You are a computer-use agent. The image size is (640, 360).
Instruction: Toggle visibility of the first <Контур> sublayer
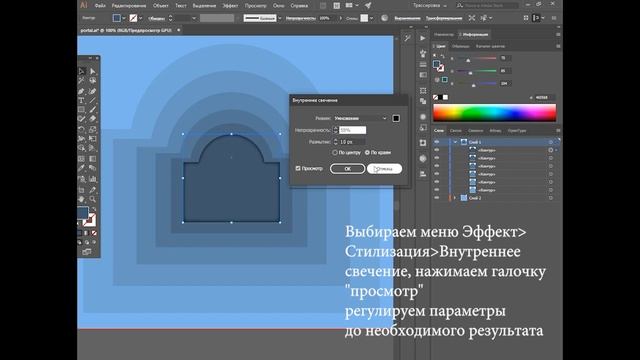tap(437, 150)
